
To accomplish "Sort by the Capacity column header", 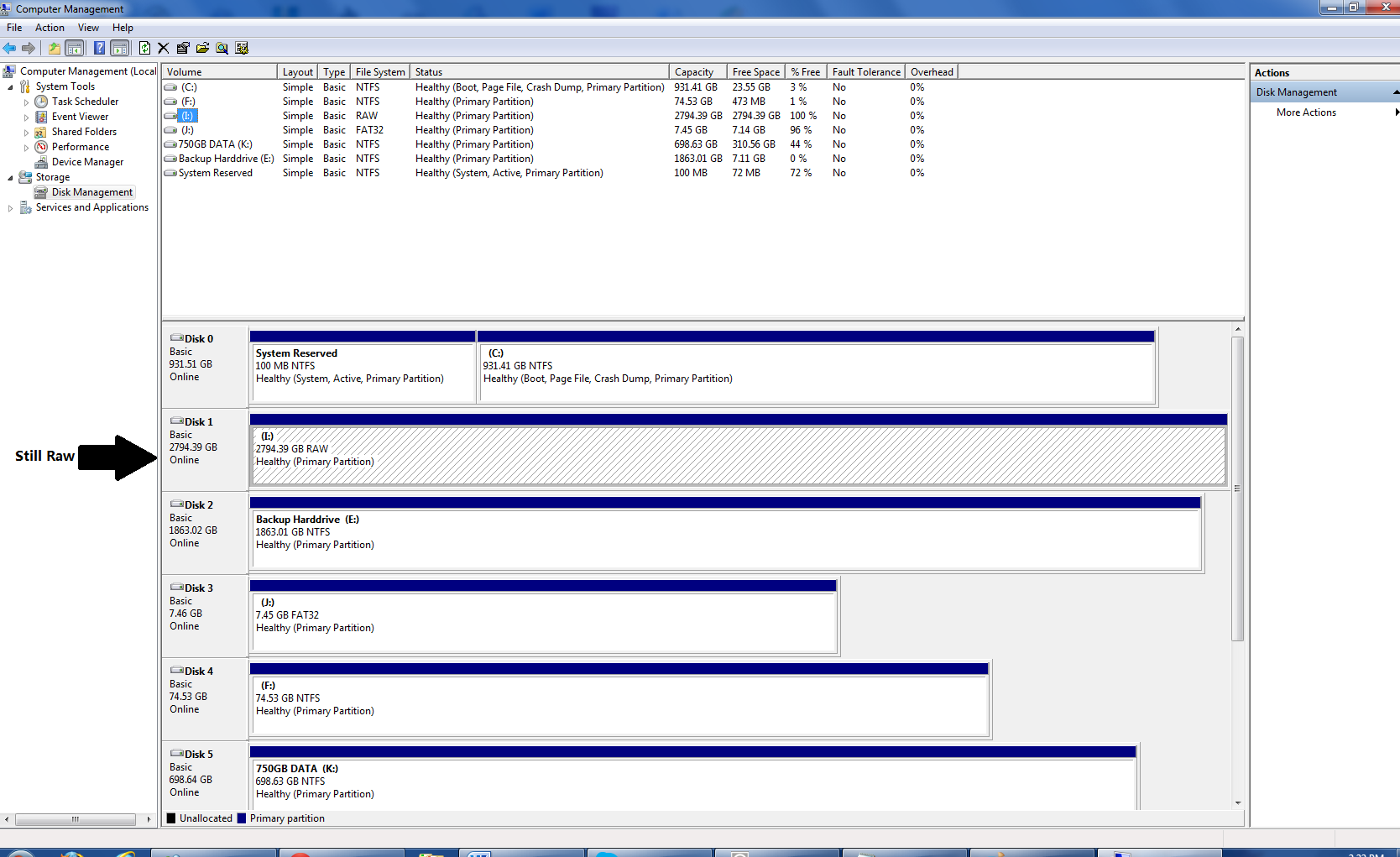I will point(697,72).
